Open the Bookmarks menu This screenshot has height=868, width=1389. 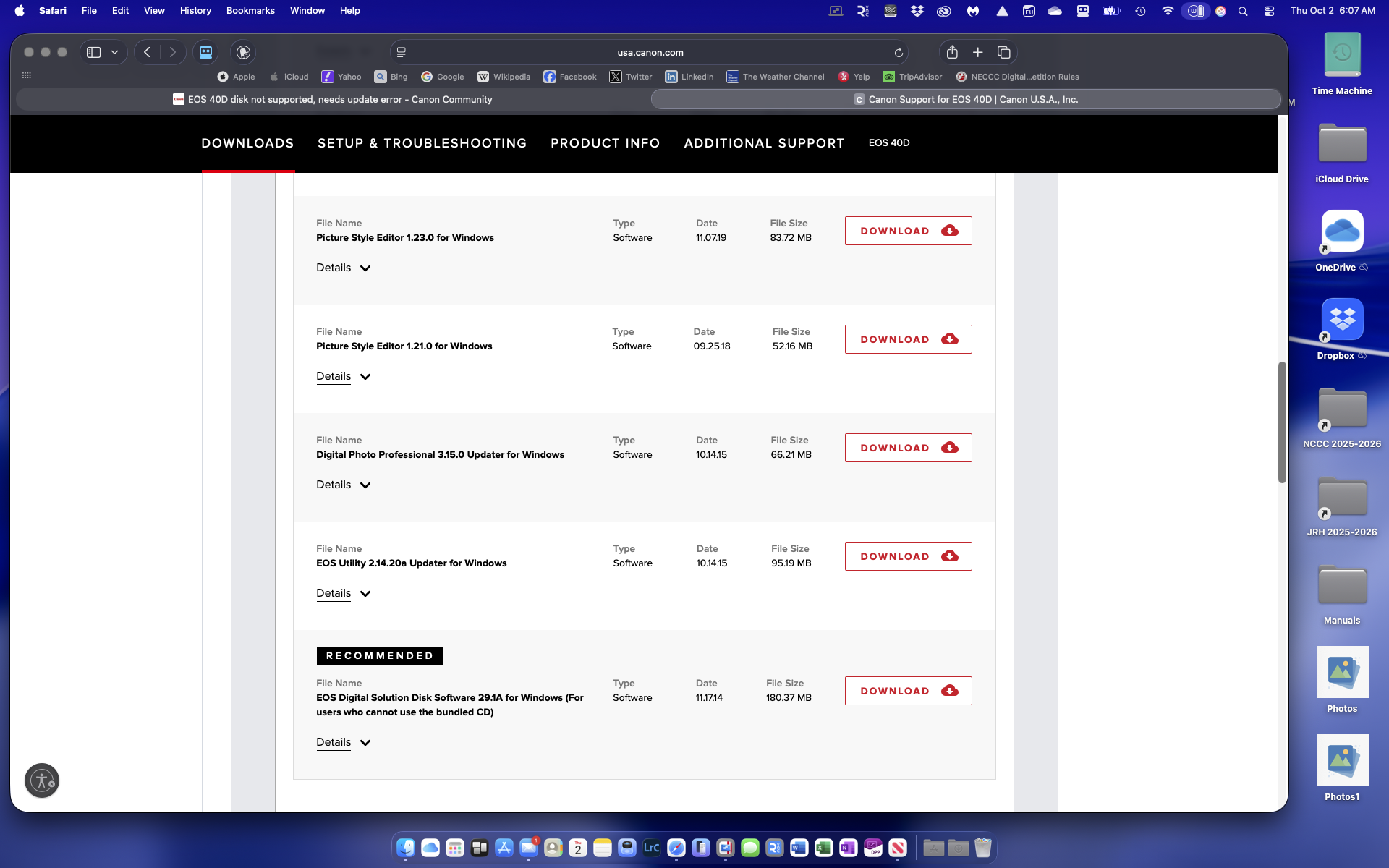click(x=250, y=11)
